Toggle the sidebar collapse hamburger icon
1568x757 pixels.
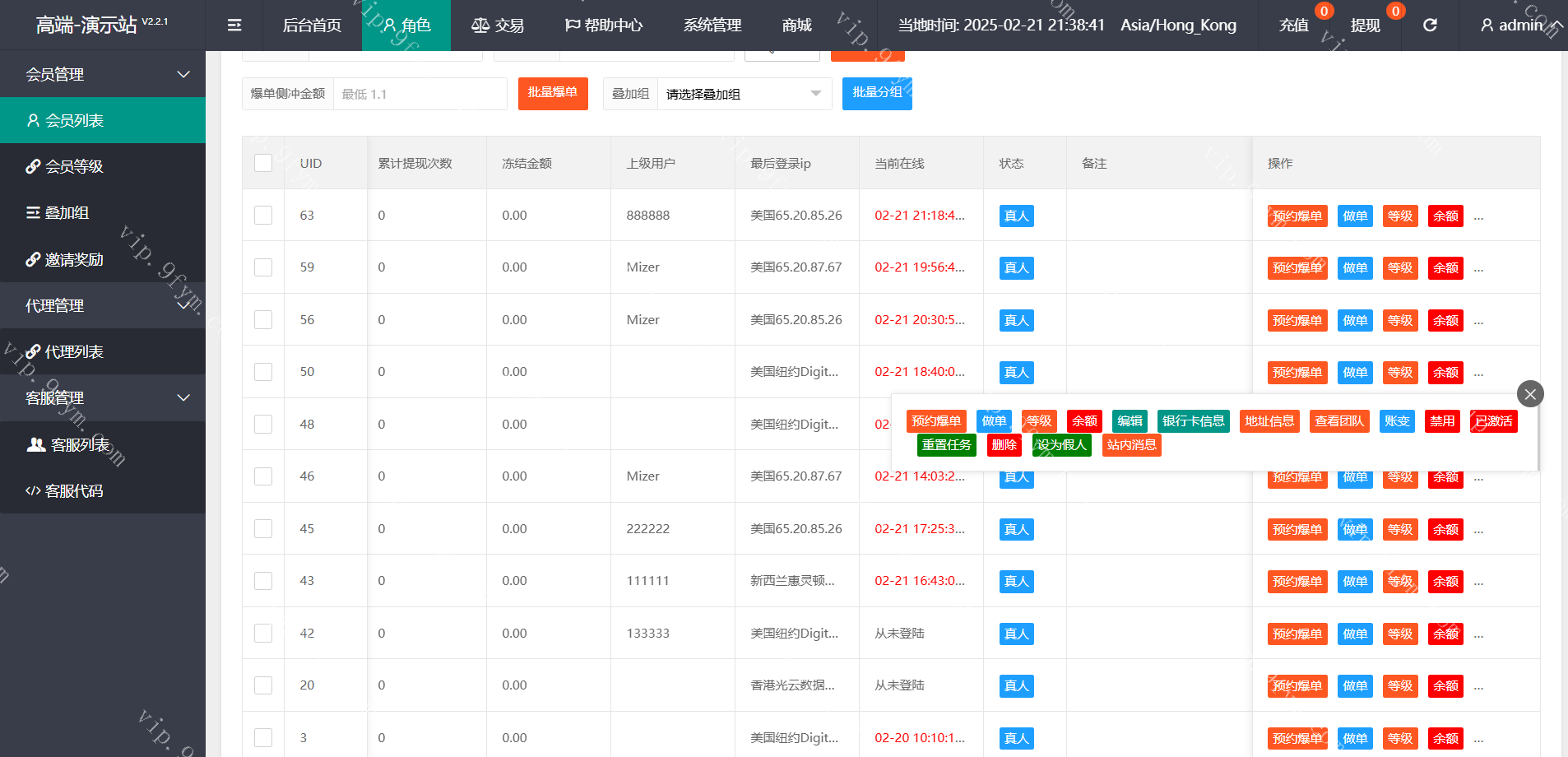234,26
